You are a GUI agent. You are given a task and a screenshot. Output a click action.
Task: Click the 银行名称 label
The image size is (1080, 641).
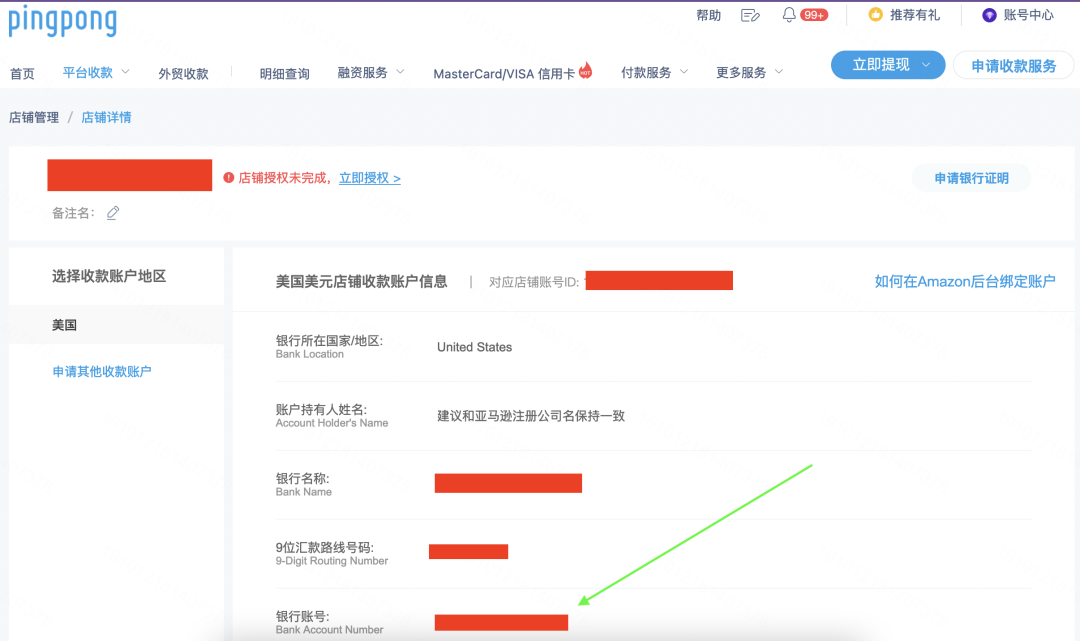(x=302, y=479)
